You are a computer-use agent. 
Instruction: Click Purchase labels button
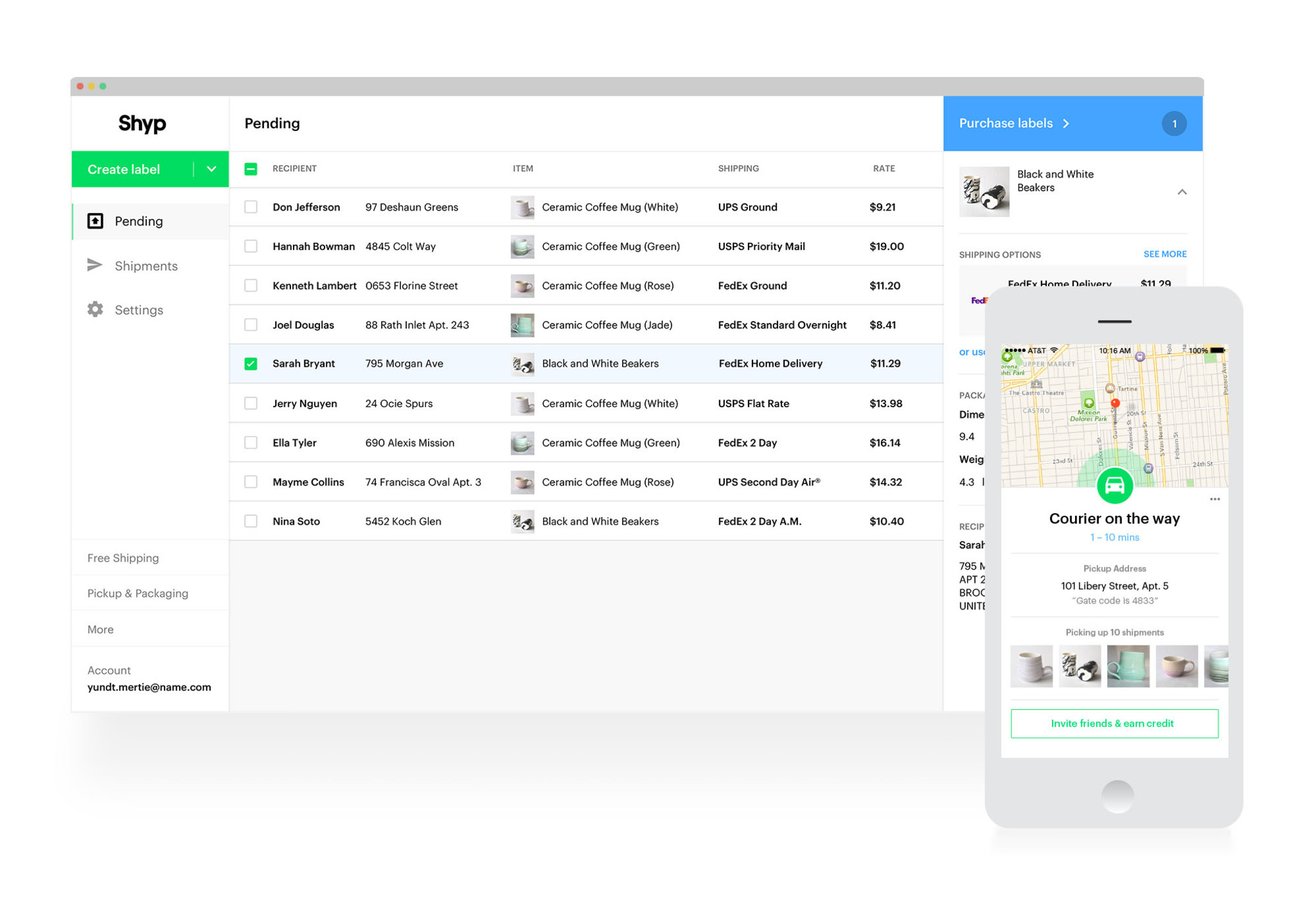coord(1072,123)
